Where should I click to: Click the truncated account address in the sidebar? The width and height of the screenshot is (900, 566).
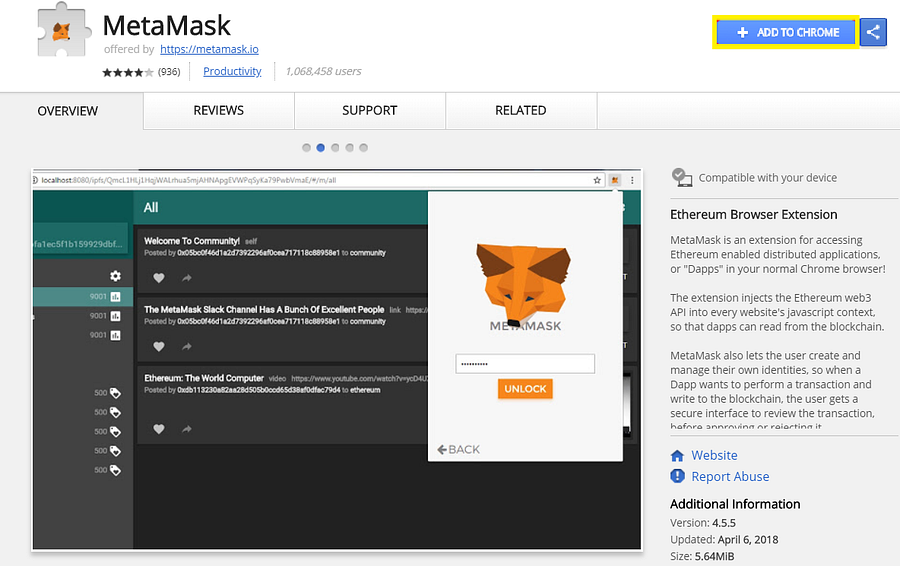(x=78, y=244)
